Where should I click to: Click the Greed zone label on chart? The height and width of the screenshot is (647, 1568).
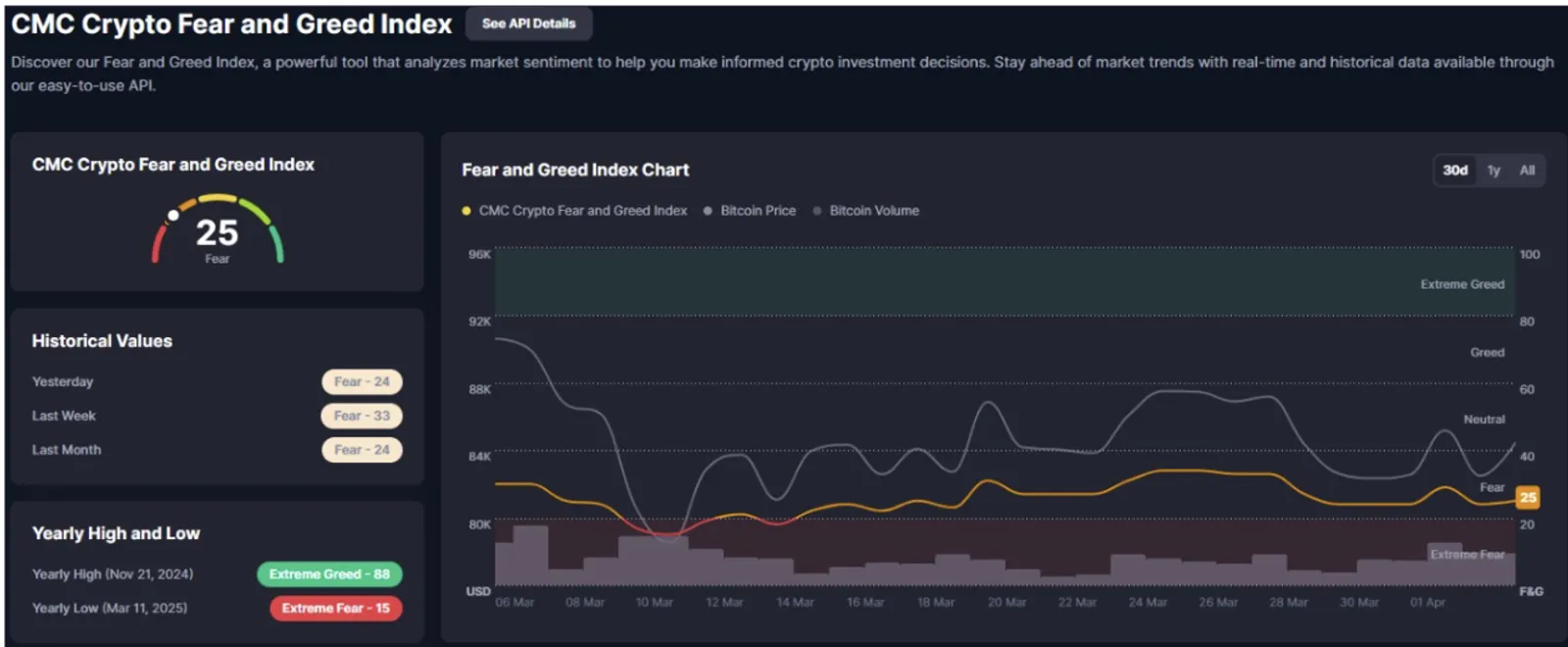(1487, 352)
